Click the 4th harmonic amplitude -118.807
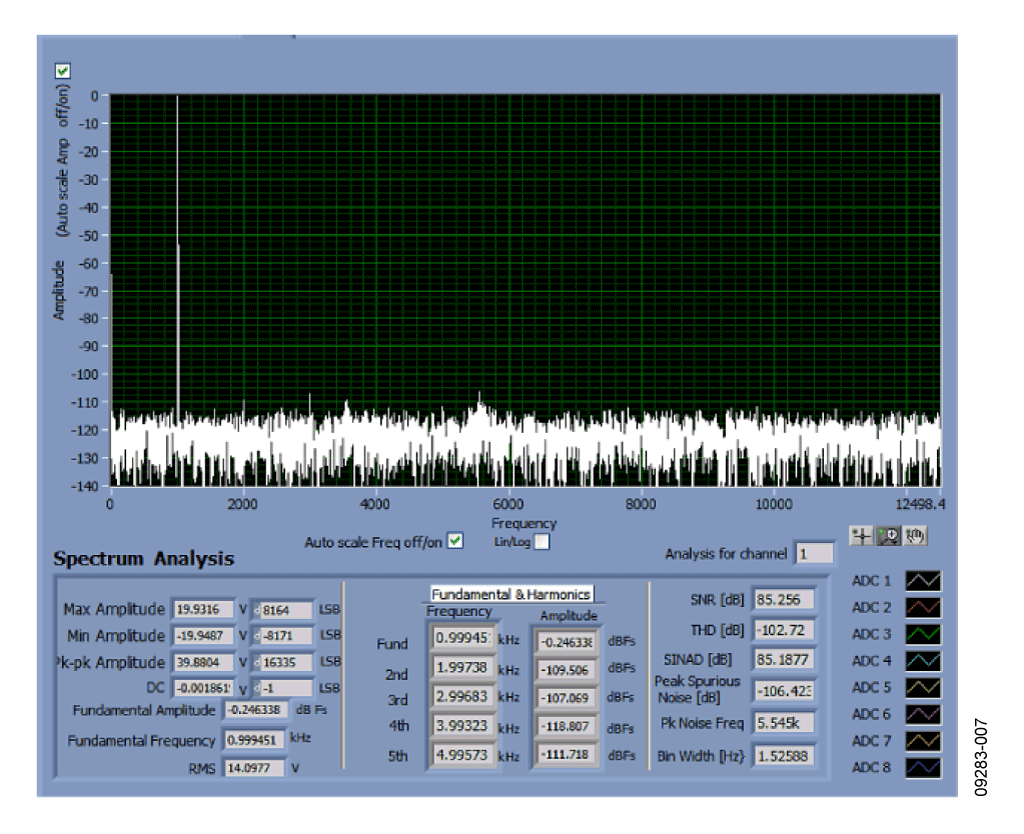Viewport: 1024px width, 834px height. pos(566,726)
